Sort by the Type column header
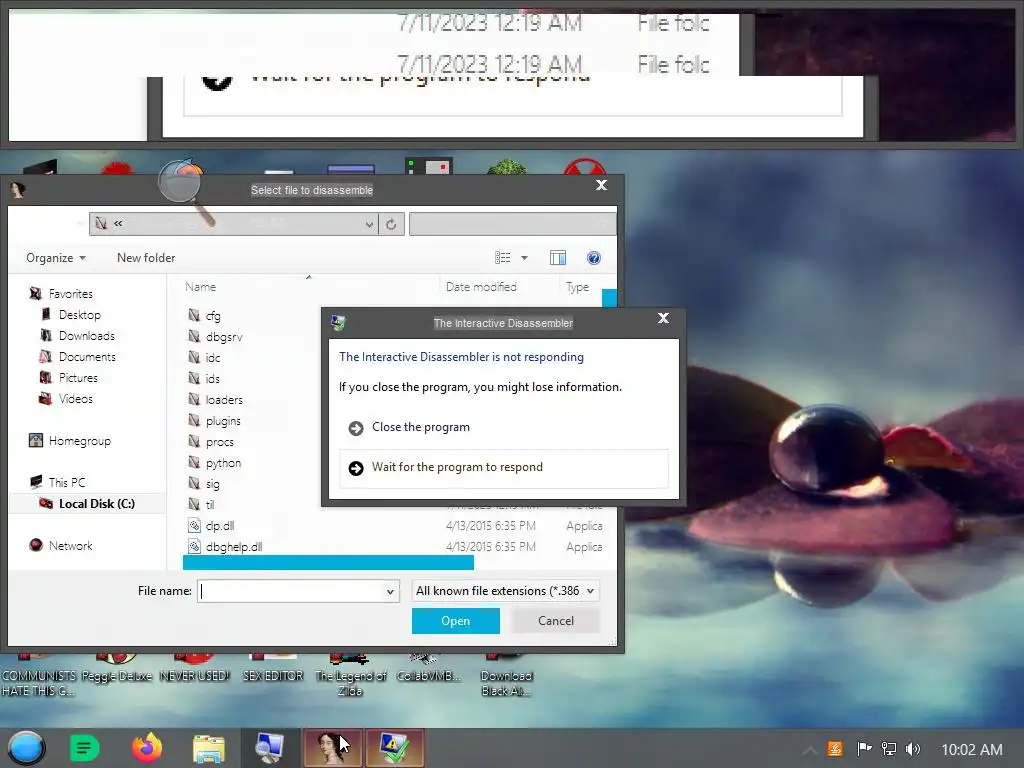 (577, 286)
